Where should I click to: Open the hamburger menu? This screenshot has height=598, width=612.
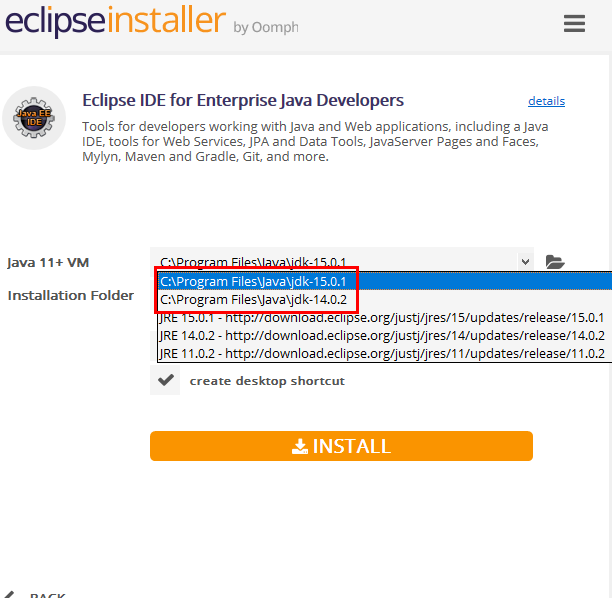[x=574, y=23]
